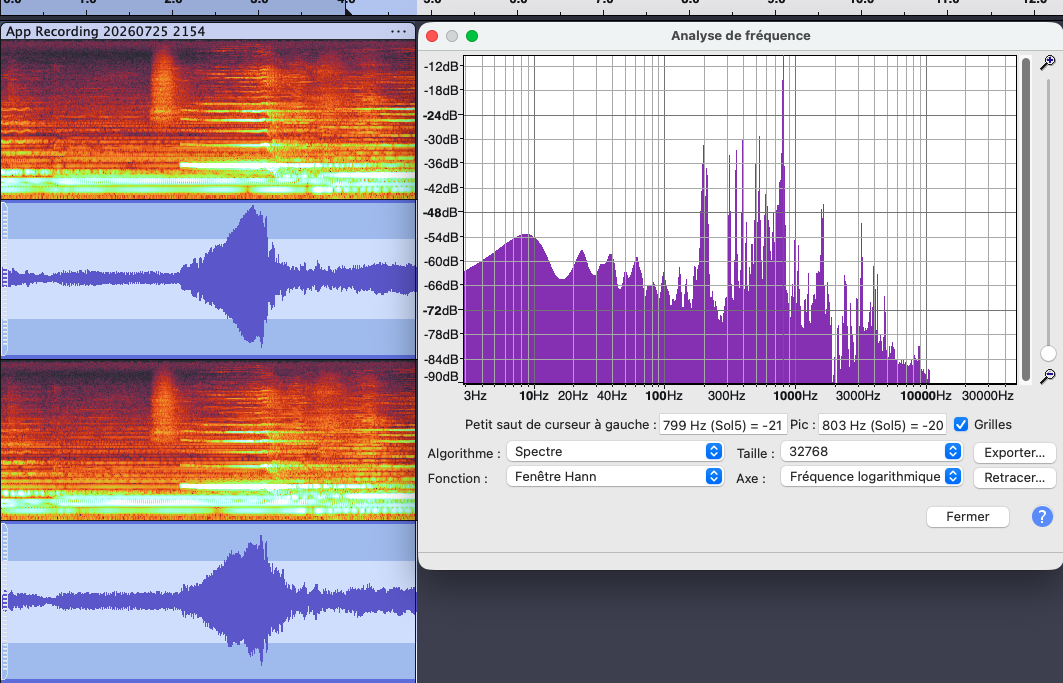Open the help question mark button
The height and width of the screenshot is (683, 1063).
coord(1042,517)
